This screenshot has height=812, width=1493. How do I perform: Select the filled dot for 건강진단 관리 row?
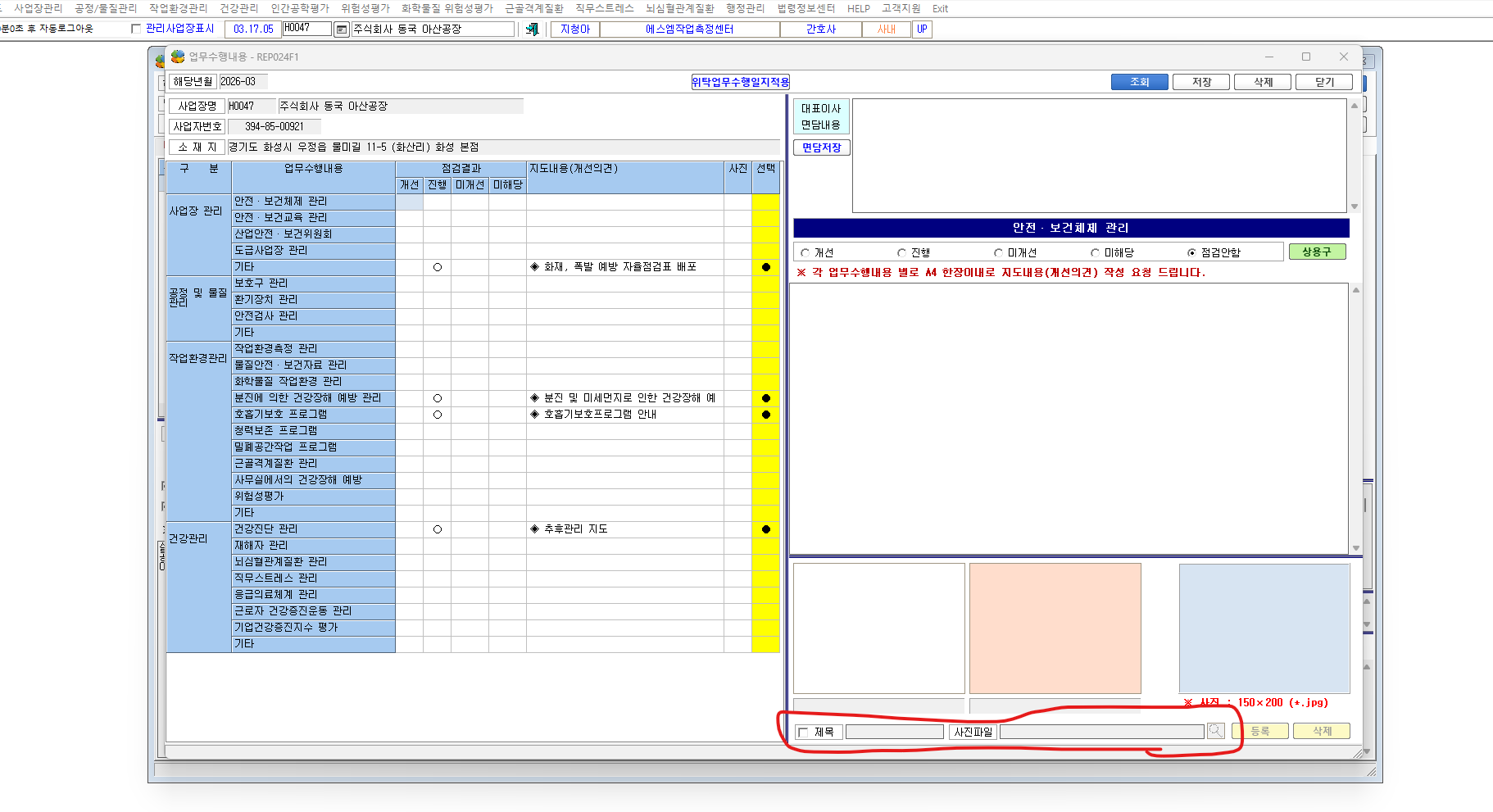tap(766, 529)
